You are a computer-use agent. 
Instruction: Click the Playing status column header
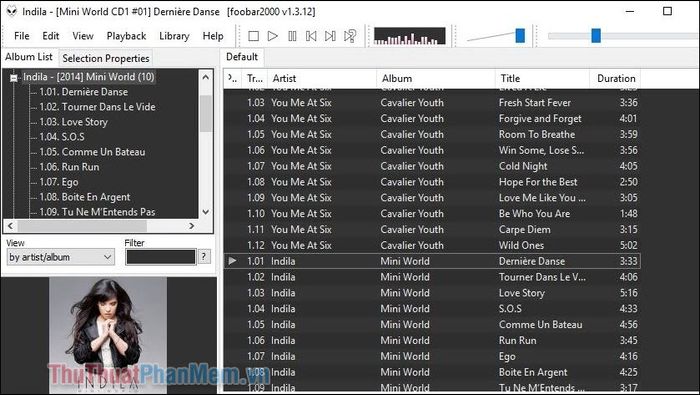click(x=233, y=79)
